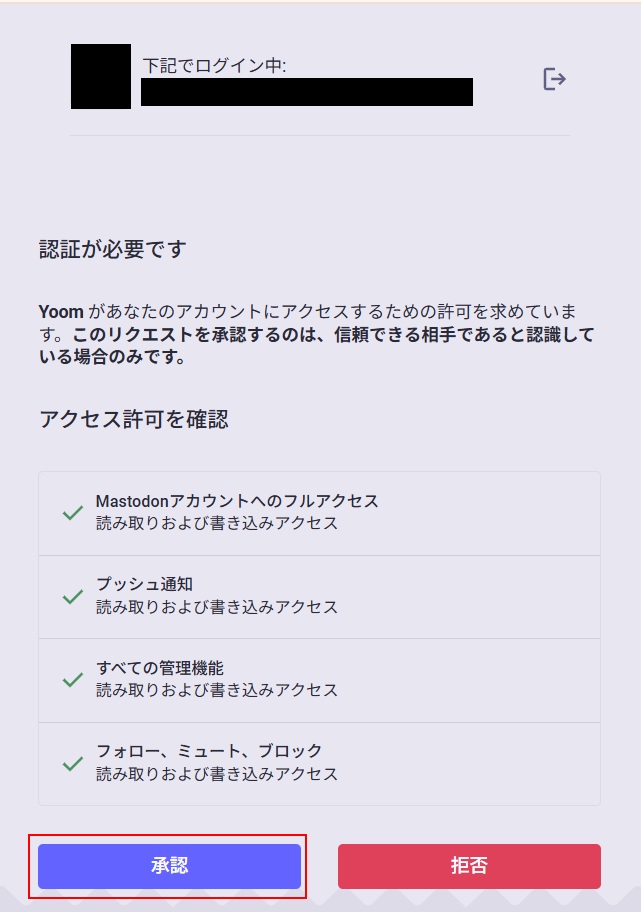Click the 下記でログイン中: label

pos(215,66)
